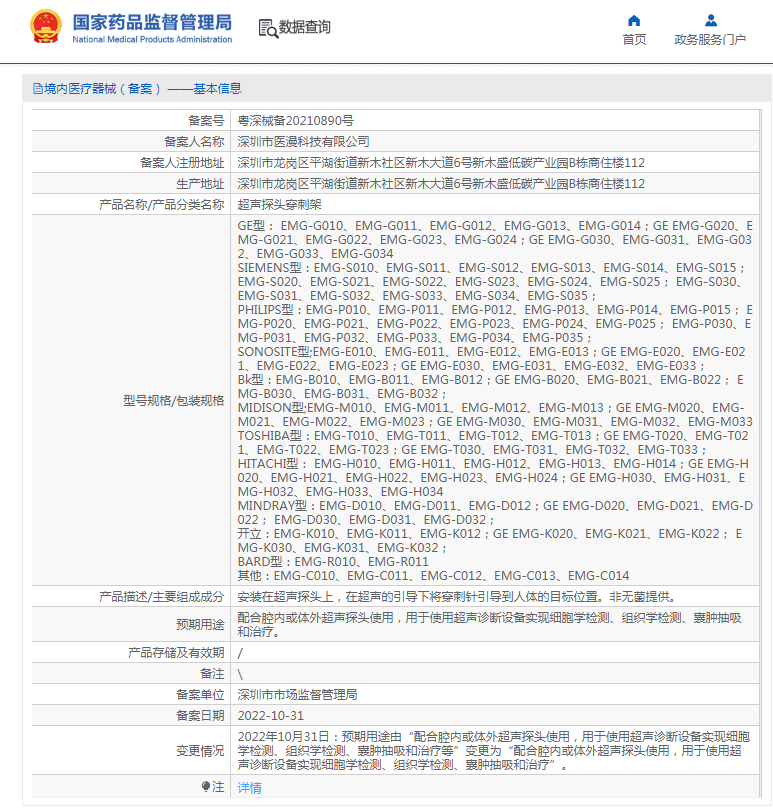Click the national emblem logo
The width and height of the screenshot is (773, 809).
tap(46, 27)
